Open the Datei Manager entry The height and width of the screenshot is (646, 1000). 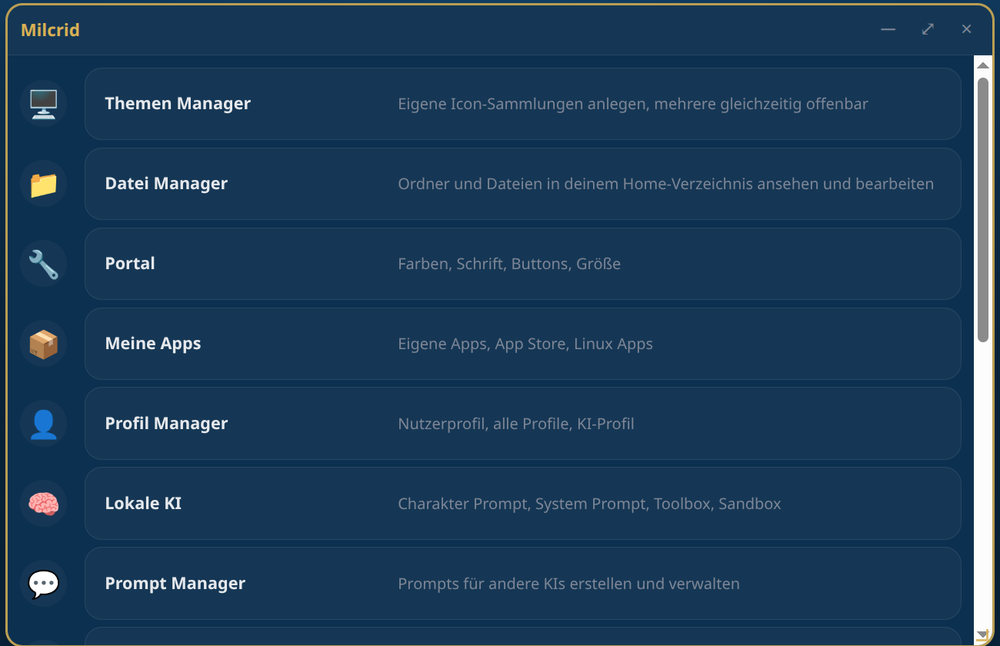point(522,184)
